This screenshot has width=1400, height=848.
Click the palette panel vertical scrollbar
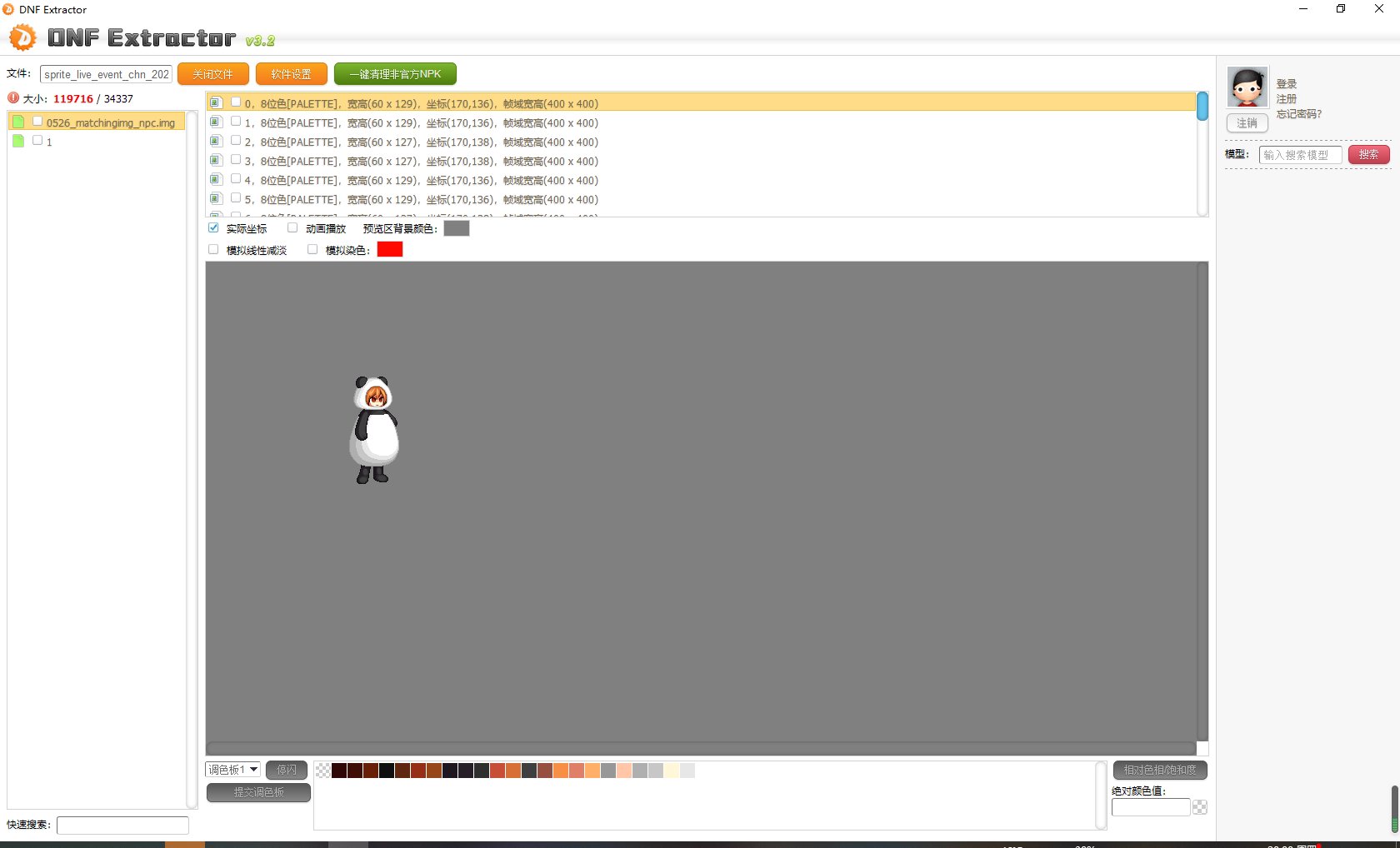(1101, 795)
